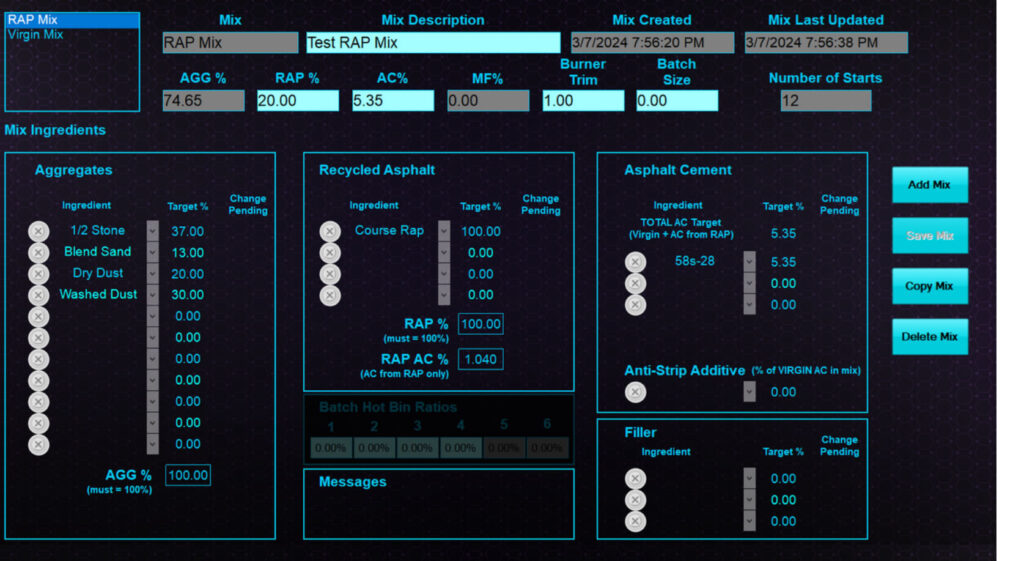Click Course Rap target value 100.00
Screen dimensions: 1024x561
[x=481, y=231]
